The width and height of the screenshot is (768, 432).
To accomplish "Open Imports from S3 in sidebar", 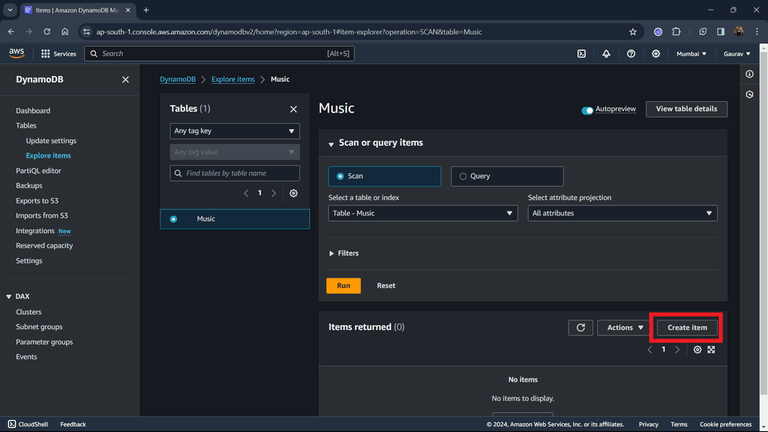I will pos(42,216).
